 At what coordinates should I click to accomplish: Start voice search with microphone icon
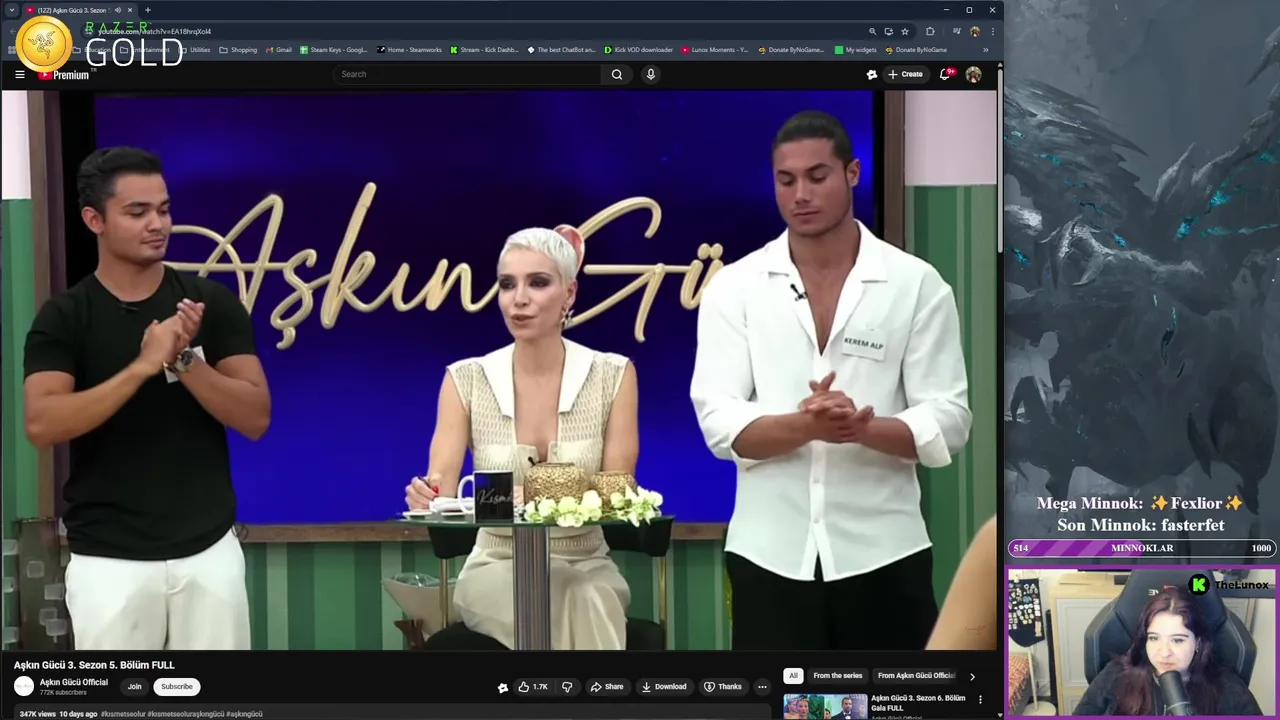point(651,74)
